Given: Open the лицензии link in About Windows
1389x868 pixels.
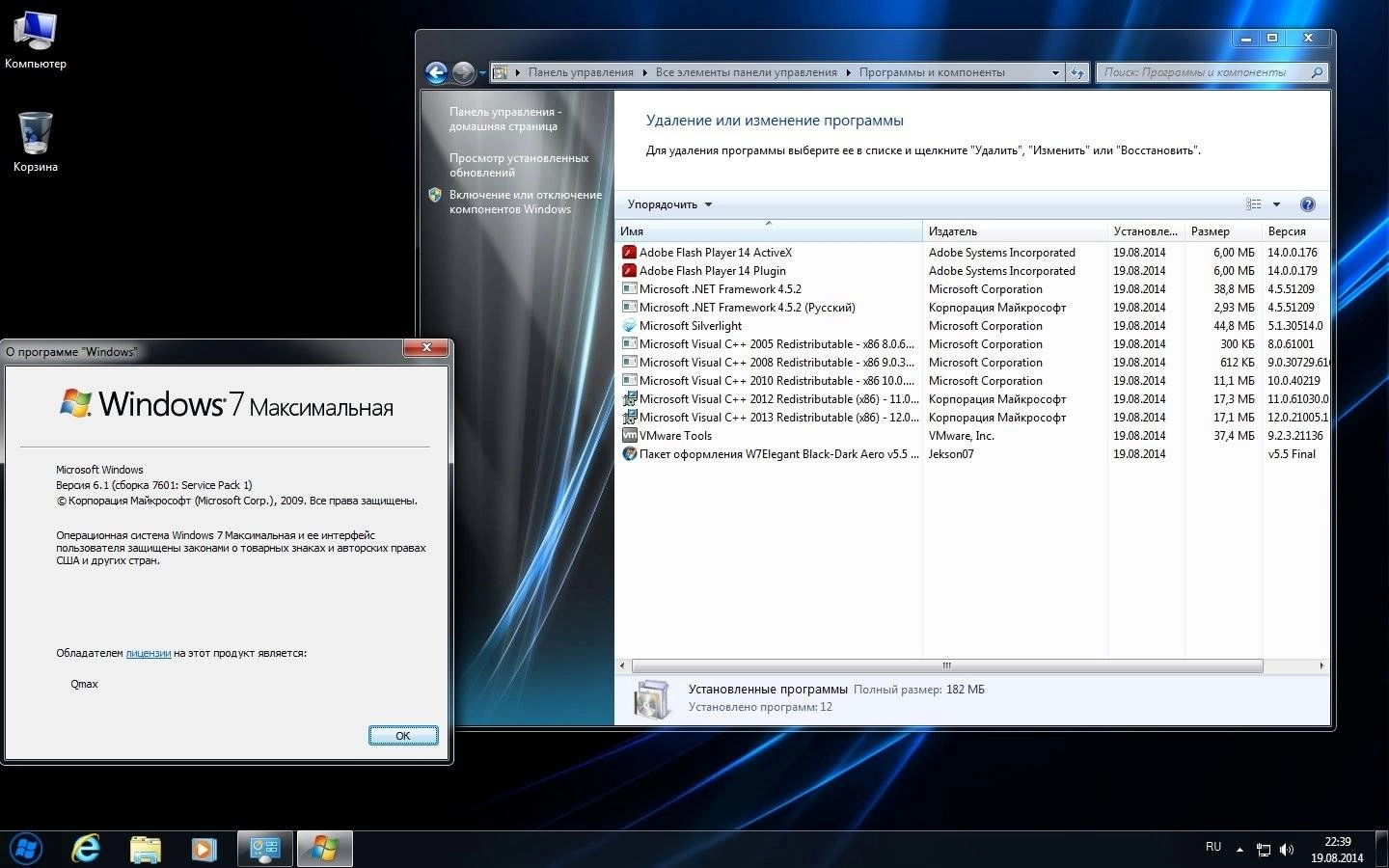Looking at the screenshot, I should tap(149, 653).
